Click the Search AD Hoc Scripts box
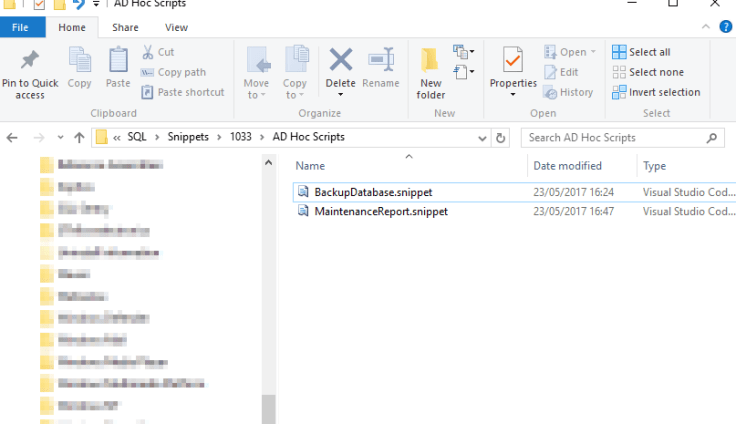The width and height of the screenshot is (736, 424). tap(612, 138)
